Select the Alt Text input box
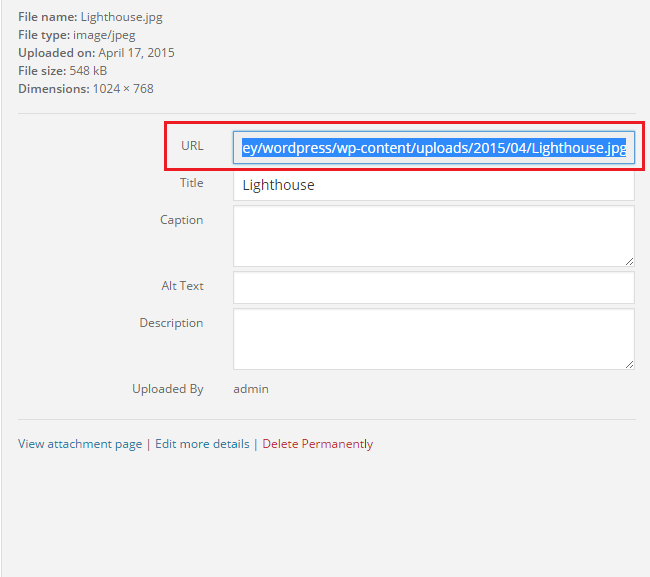 (x=434, y=288)
